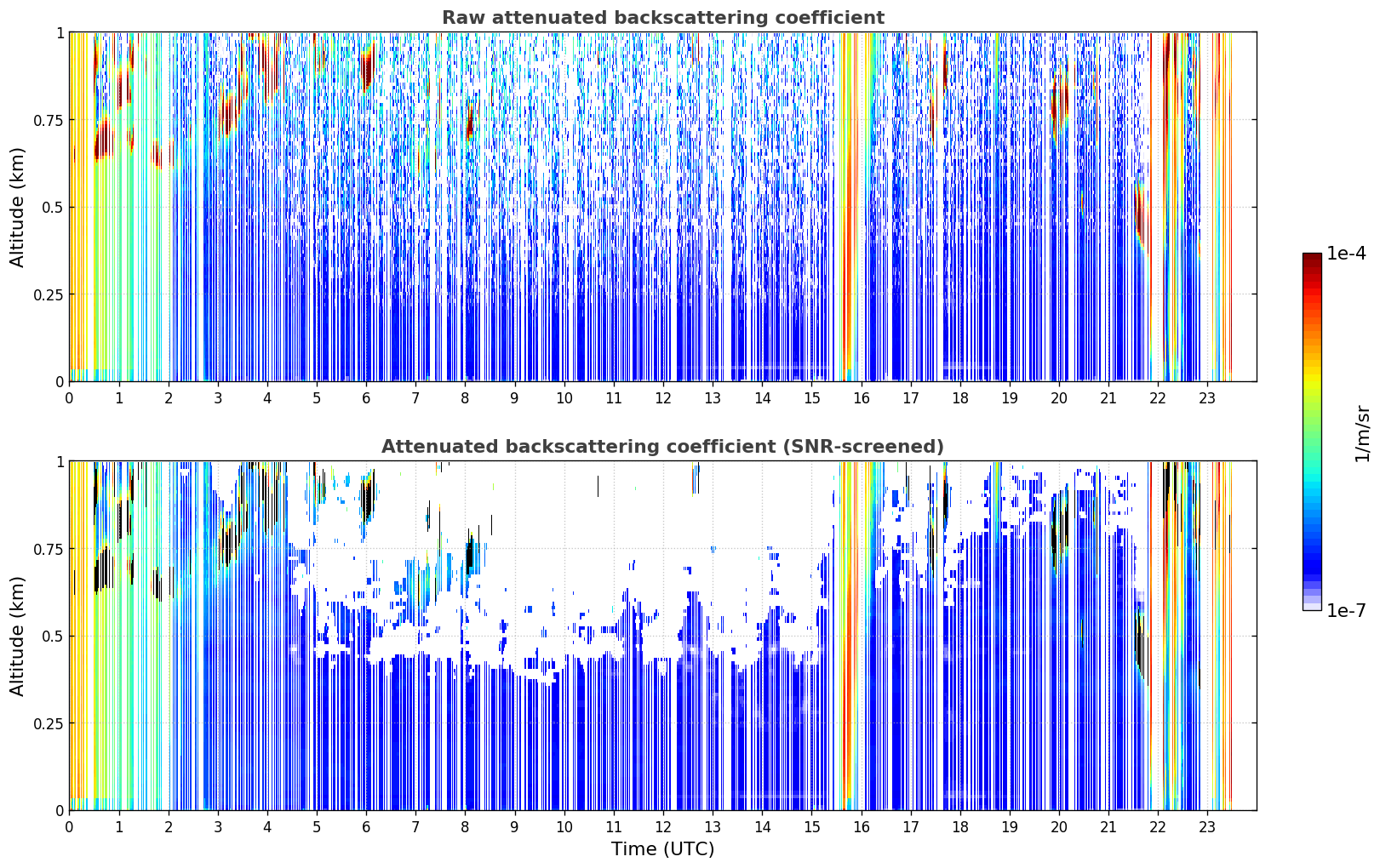Click the 1/m/sr colorbar unit label
The height and width of the screenshot is (868, 1380).
coord(1362,432)
